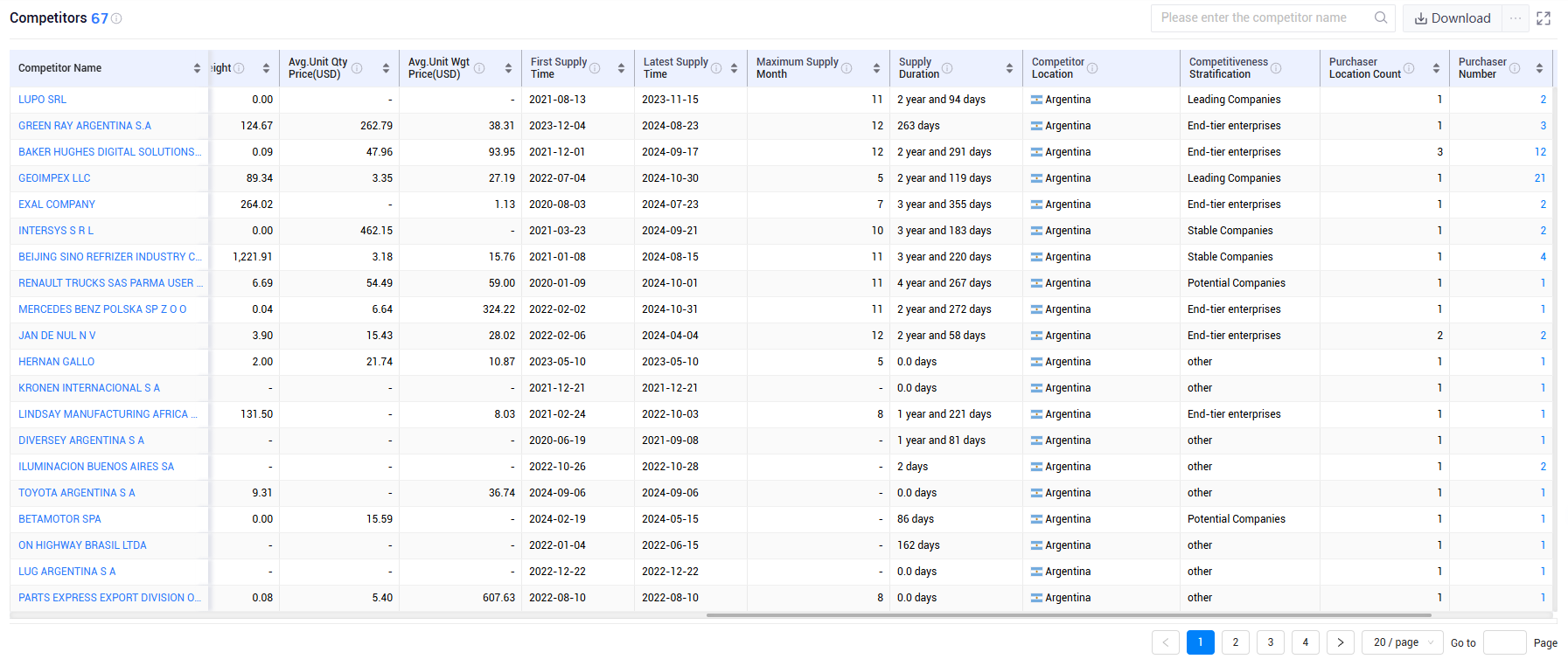
Task: Open competitor JAN DE NUL N V
Action: pos(57,336)
